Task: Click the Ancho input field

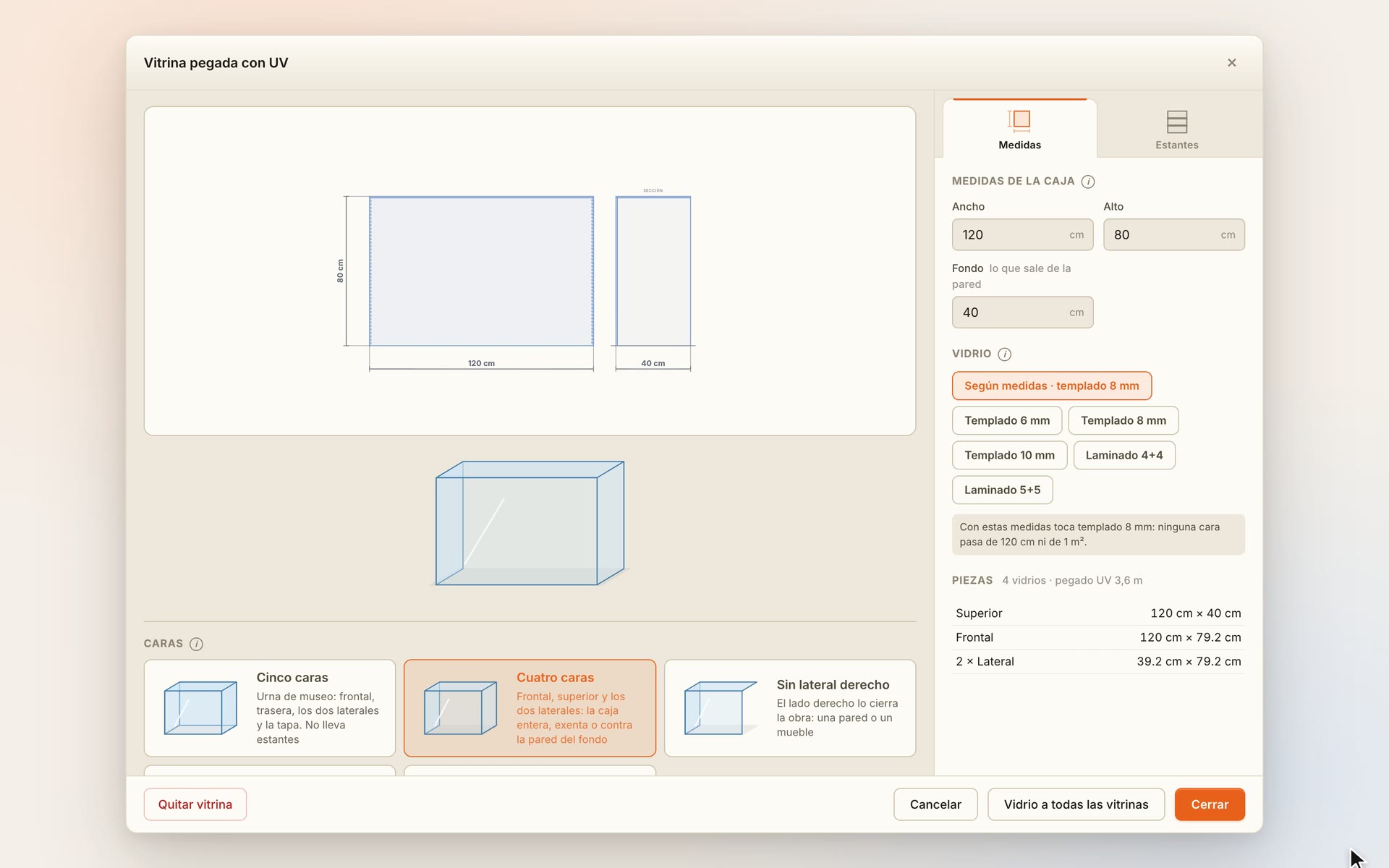Action: 1022,234
